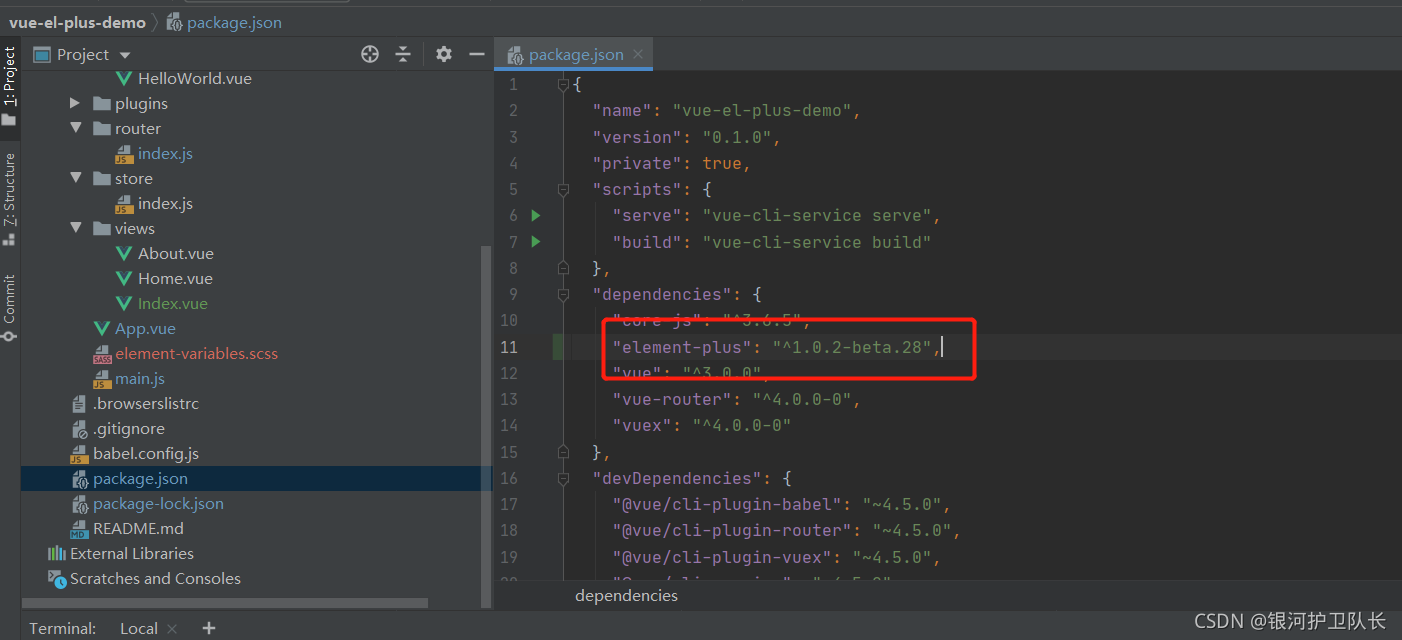Image resolution: width=1402 pixels, height=640 pixels.
Task: Expand the plugins folder
Action: coord(75,103)
